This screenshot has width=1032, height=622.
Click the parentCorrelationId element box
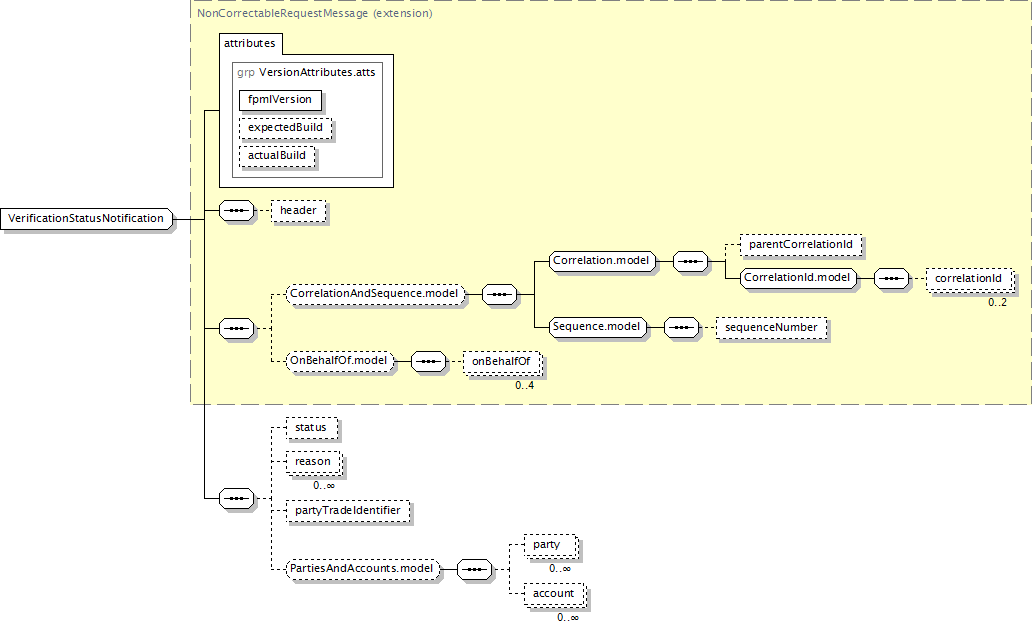[x=801, y=245]
